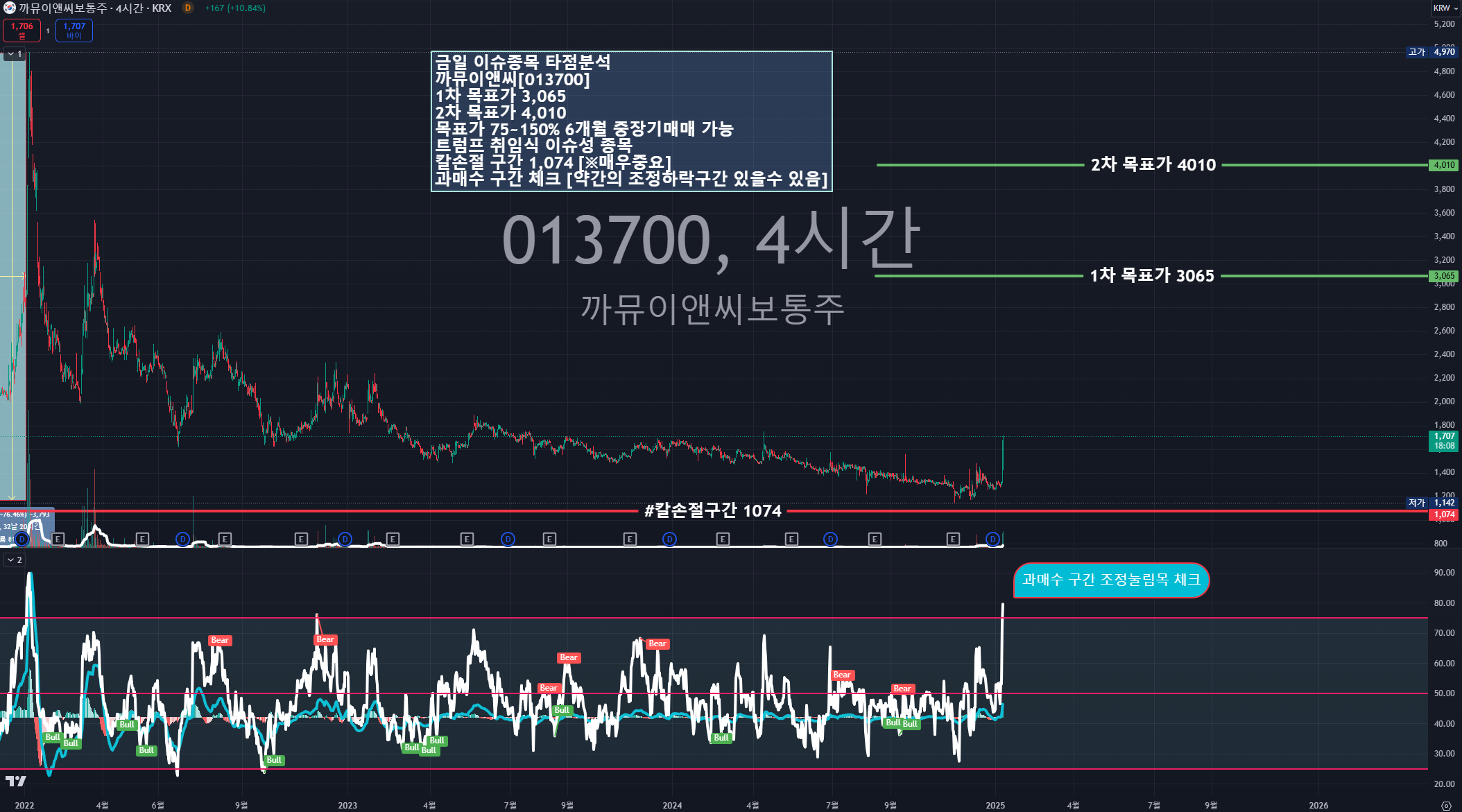Click the Korean flag symbol icon

coord(10,8)
